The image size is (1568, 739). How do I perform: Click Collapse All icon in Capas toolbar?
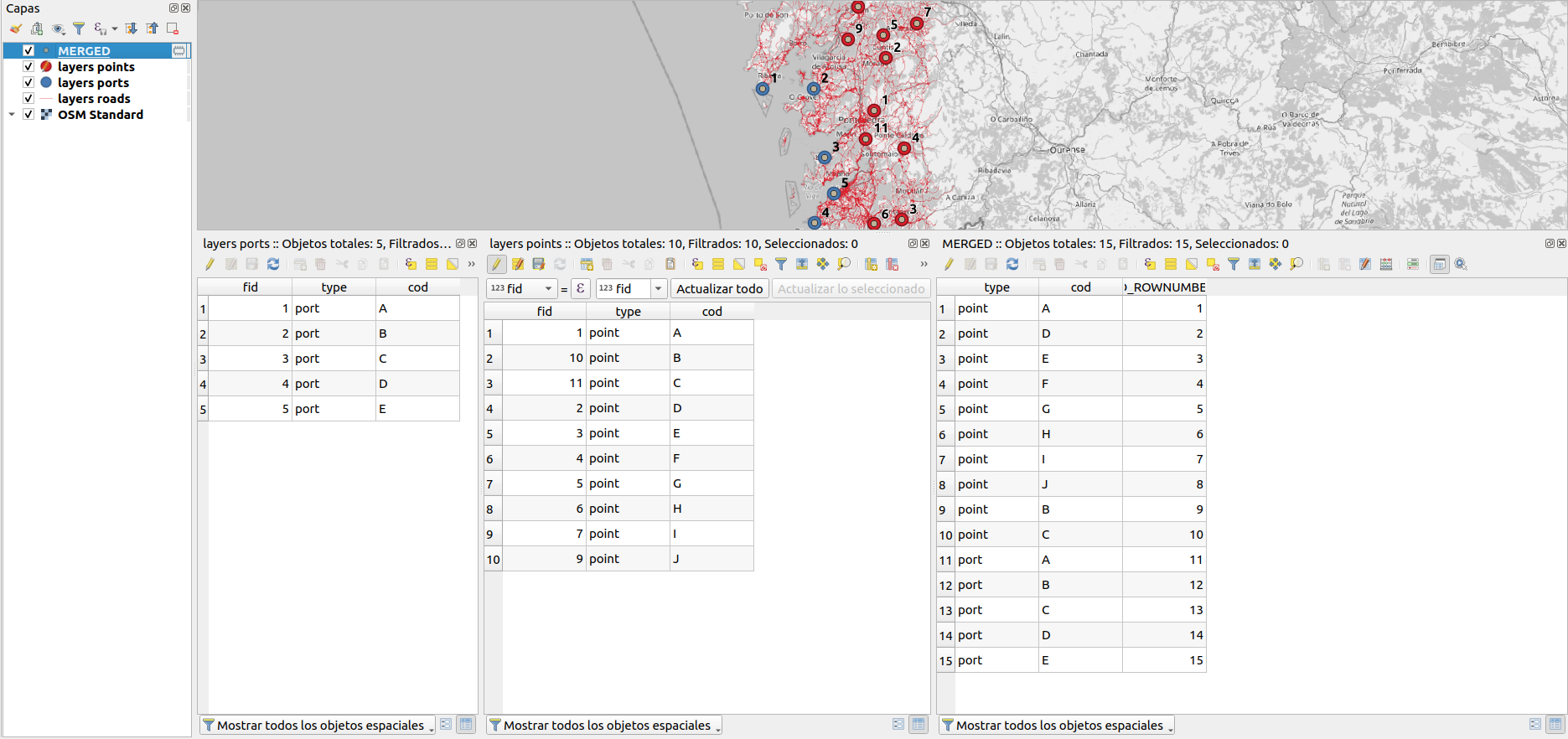click(x=152, y=28)
